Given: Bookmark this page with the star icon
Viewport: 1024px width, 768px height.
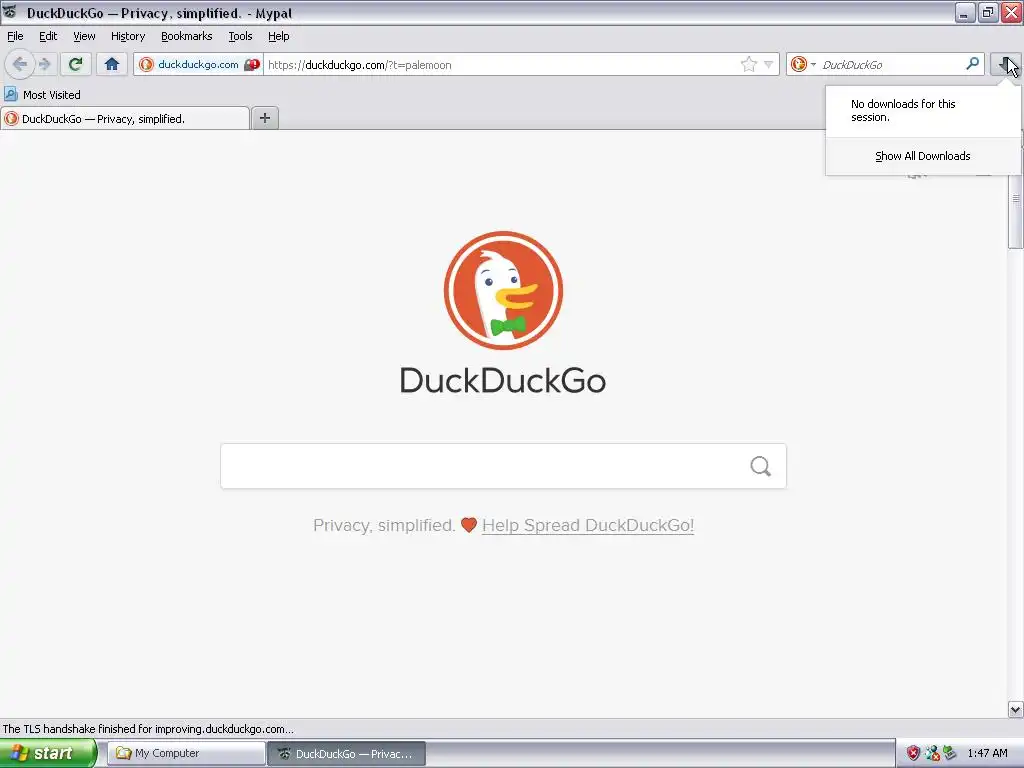Looking at the screenshot, I should point(748,64).
